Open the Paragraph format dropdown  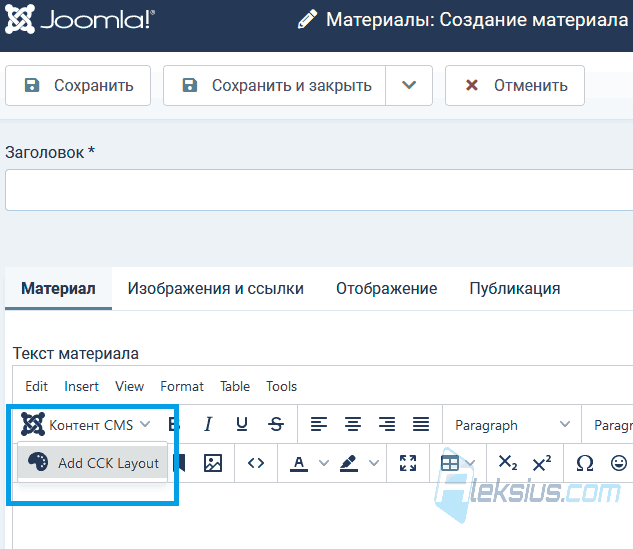[x=512, y=425]
